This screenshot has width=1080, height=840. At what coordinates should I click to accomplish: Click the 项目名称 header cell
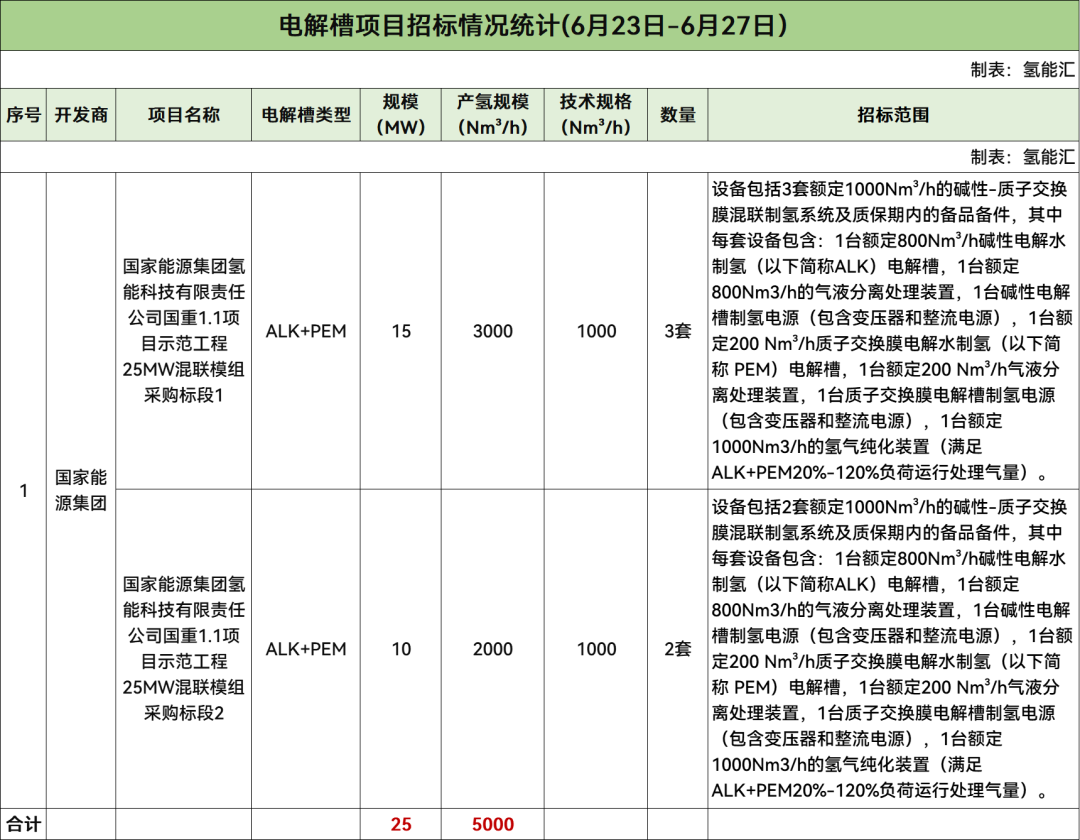[x=183, y=115]
